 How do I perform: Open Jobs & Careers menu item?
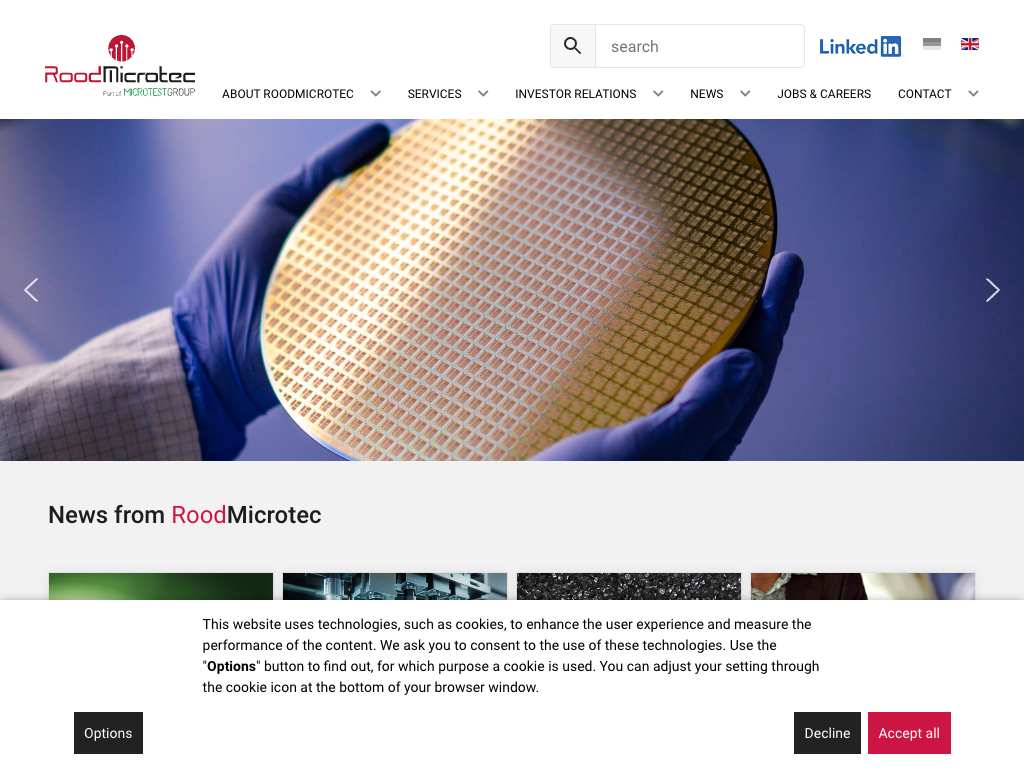click(x=824, y=94)
